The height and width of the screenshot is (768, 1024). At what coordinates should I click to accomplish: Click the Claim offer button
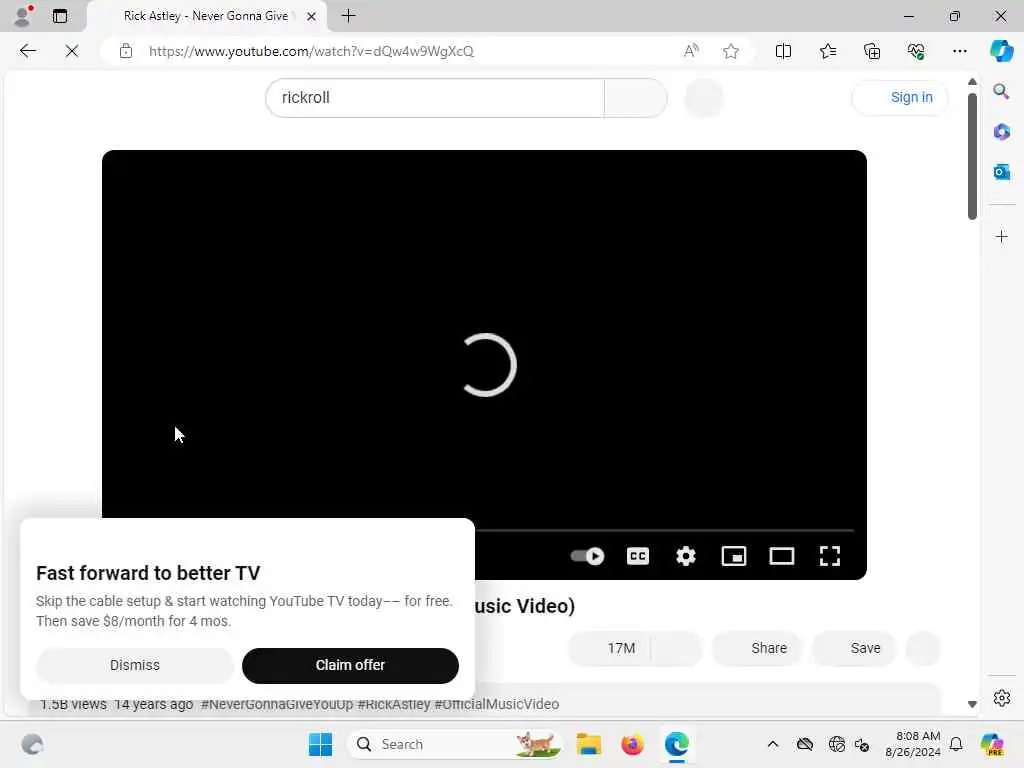point(350,665)
